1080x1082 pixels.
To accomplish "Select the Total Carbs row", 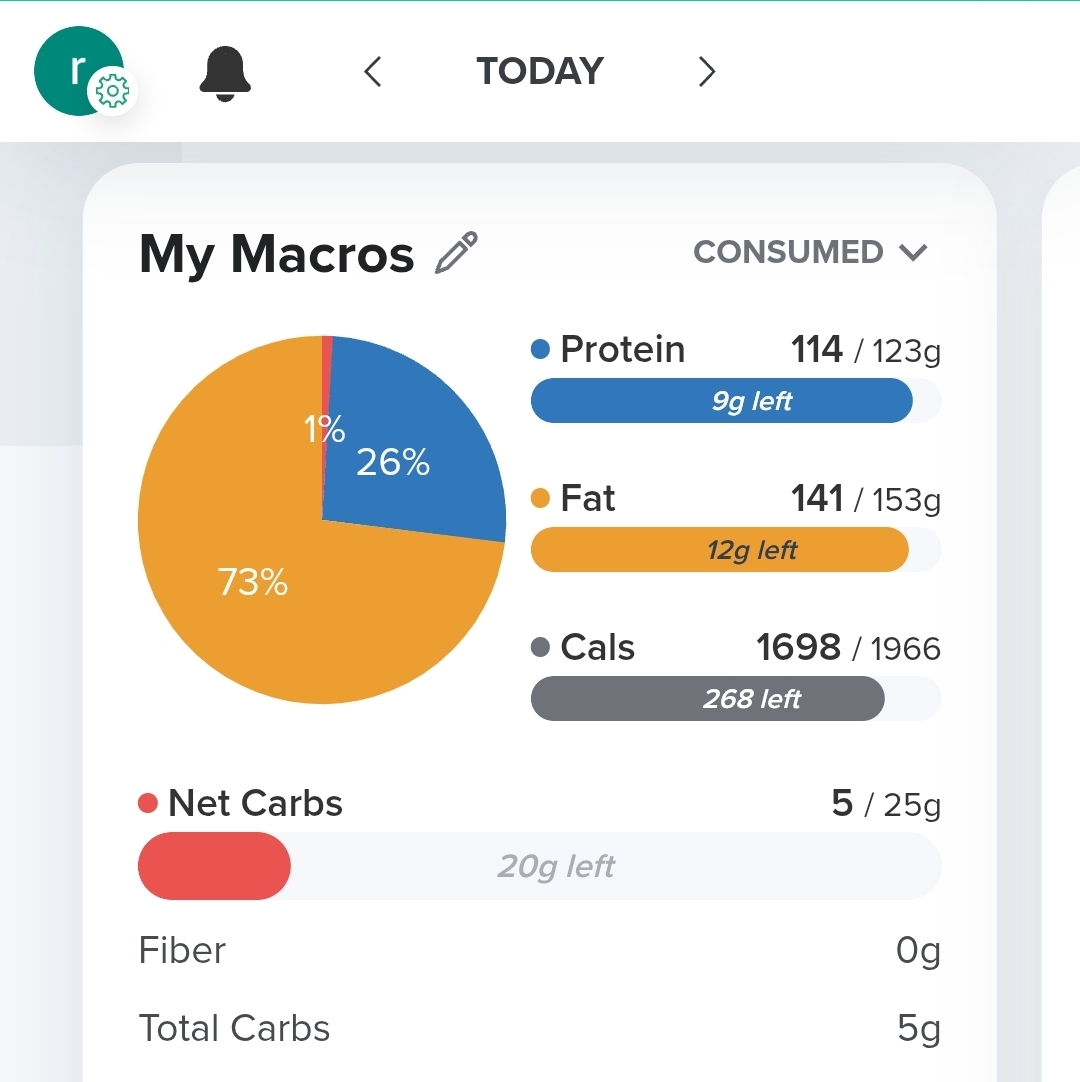I will 539,1028.
